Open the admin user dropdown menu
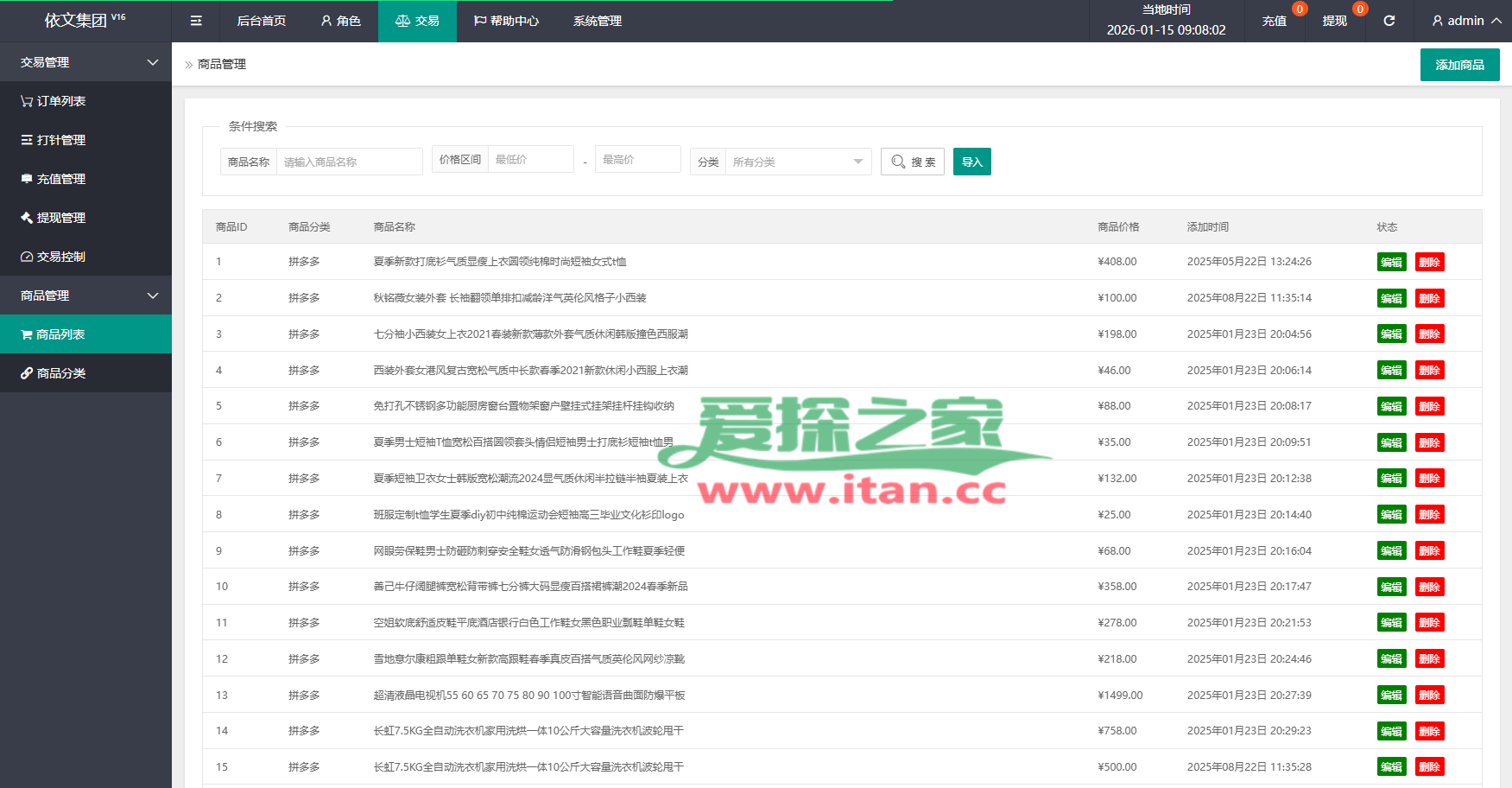 (1465, 21)
